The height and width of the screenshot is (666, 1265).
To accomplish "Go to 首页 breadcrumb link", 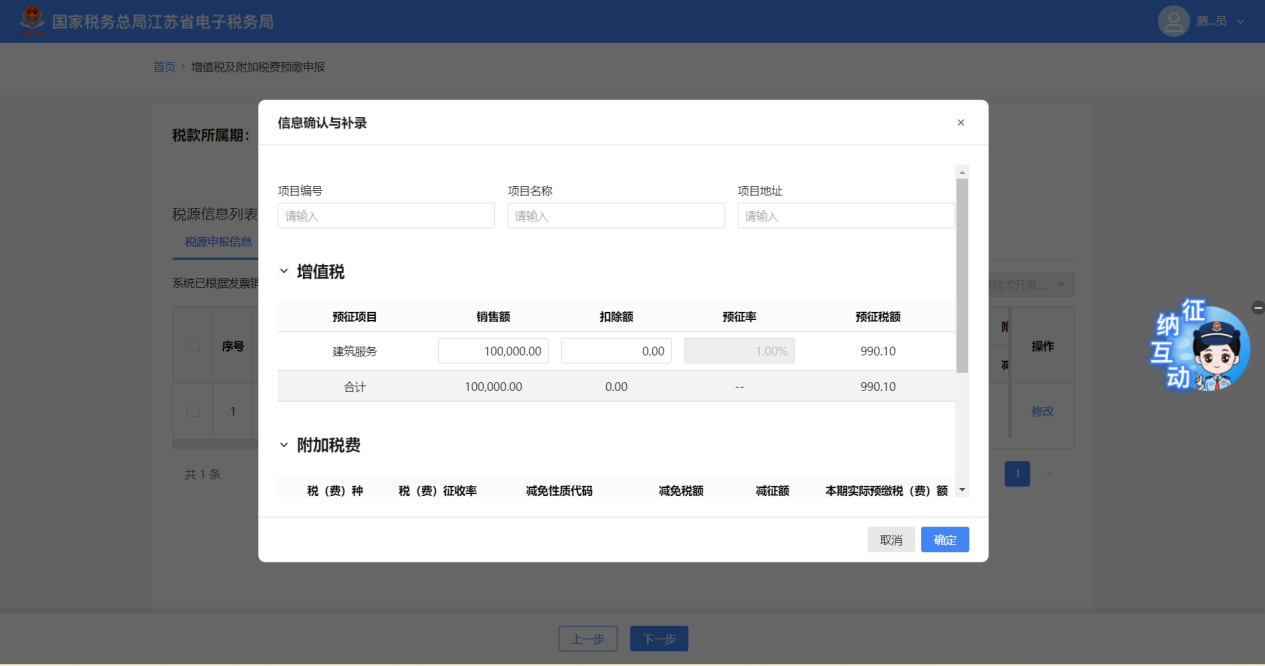I will [x=164, y=67].
